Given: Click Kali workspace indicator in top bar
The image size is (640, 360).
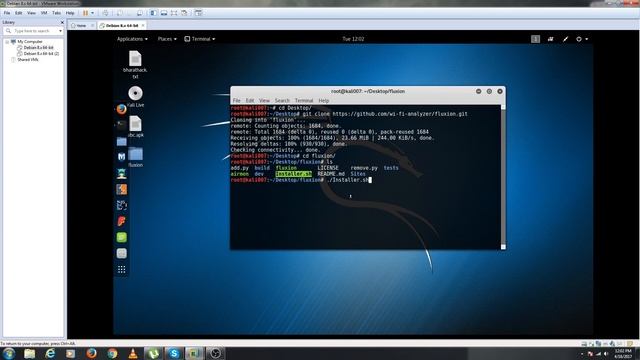Looking at the screenshot, I should (536, 39).
